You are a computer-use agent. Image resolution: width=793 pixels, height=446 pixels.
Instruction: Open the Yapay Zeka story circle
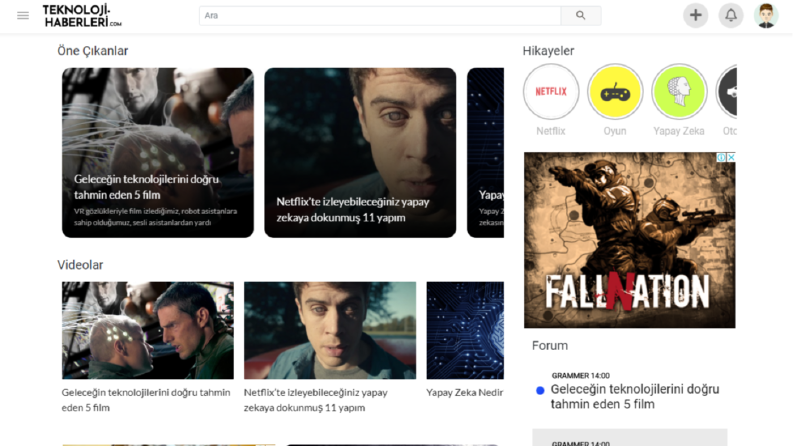pos(679,92)
